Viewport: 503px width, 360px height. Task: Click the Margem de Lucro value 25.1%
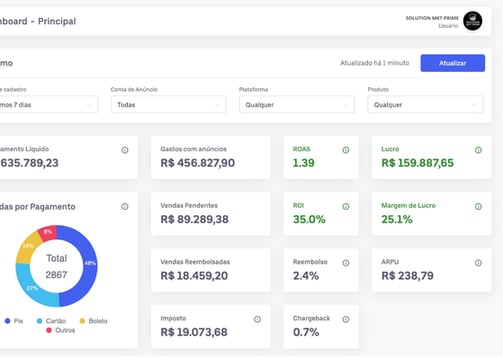point(397,219)
